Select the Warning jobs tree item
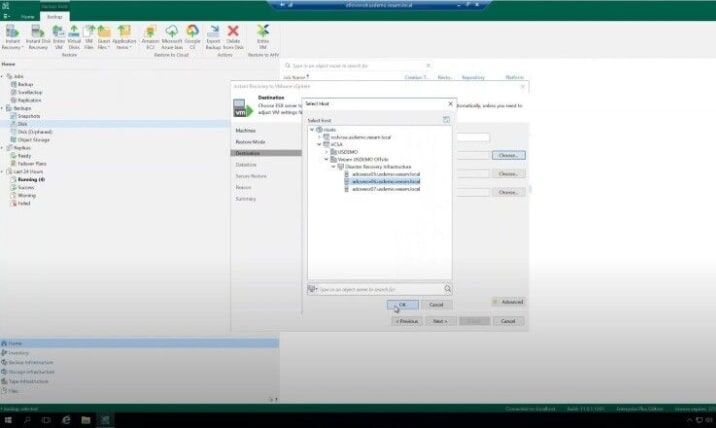Image resolution: width=716 pixels, height=428 pixels. tap(26, 196)
